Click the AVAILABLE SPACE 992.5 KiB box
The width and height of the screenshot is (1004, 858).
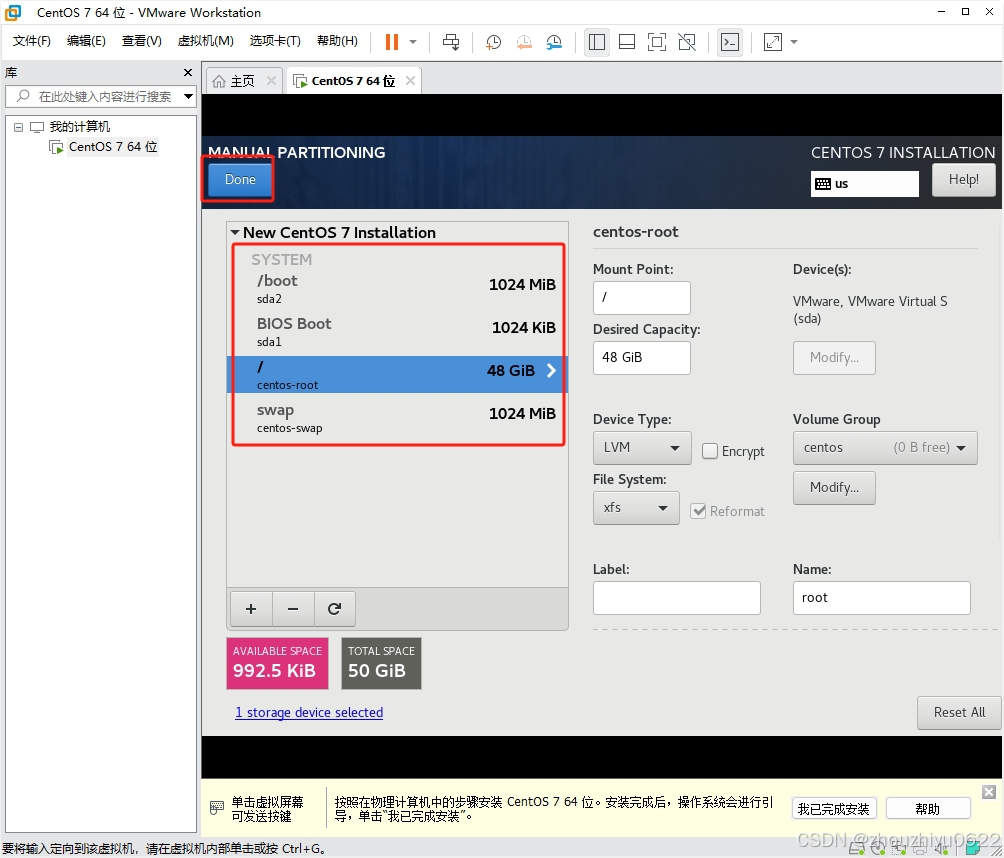[277, 663]
